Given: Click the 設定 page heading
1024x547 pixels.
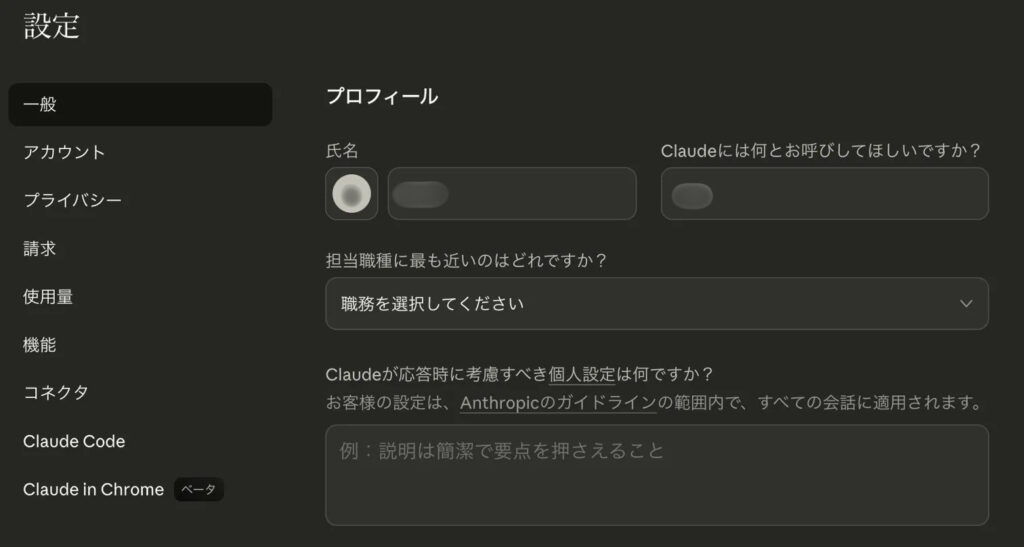Looking at the screenshot, I should click(x=52, y=27).
